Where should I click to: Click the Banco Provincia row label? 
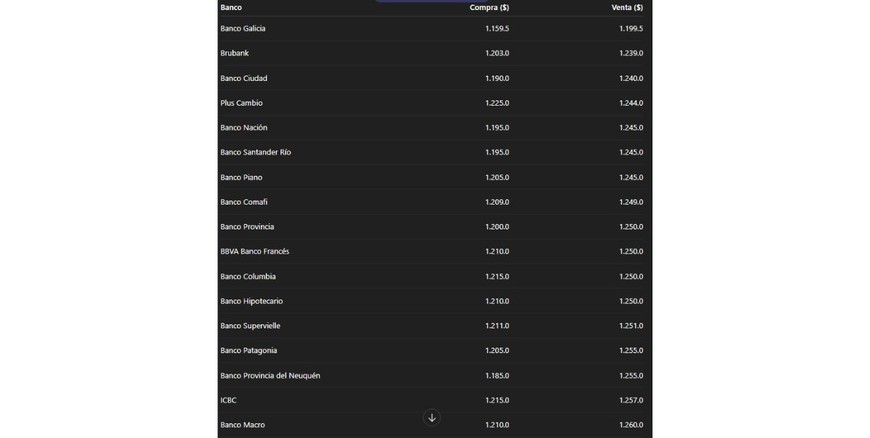click(247, 227)
